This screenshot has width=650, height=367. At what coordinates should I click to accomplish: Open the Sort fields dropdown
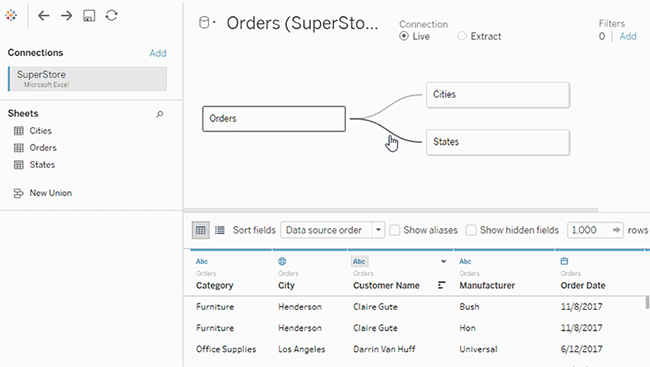(x=332, y=230)
